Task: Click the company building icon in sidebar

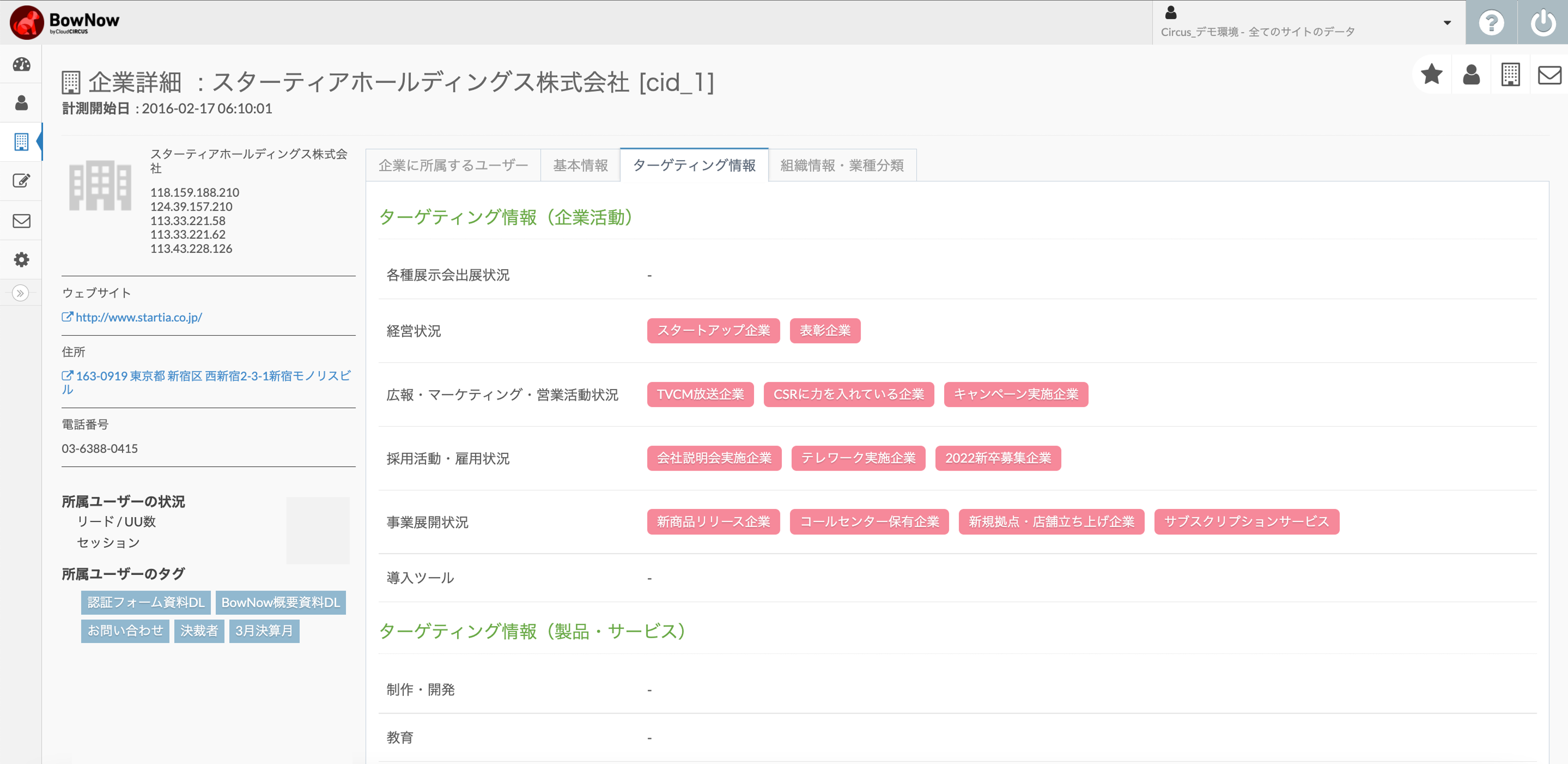Action: point(21,142)
